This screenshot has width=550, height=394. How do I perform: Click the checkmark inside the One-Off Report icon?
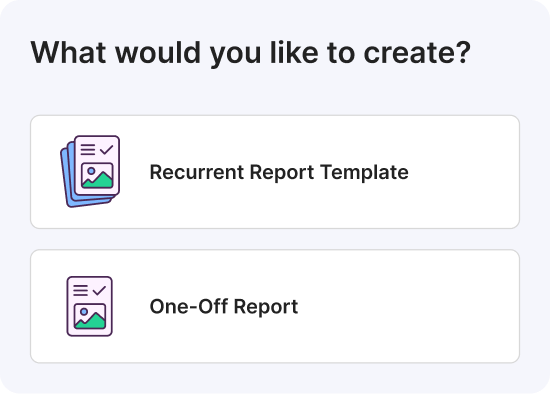coord(99,291)
